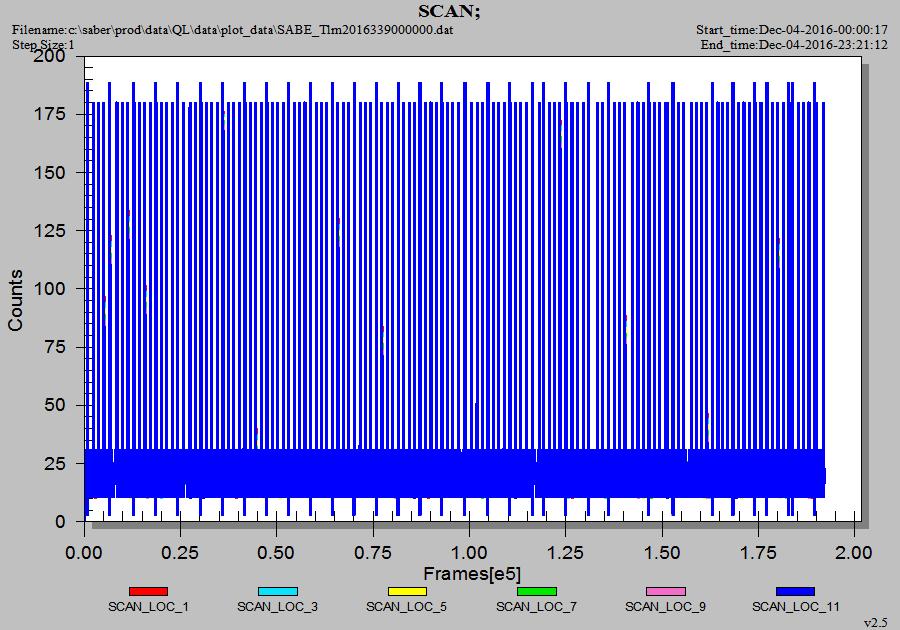Click the Start_time Dec-04-2016 text
Screen dimensions: 900x630
792,30
